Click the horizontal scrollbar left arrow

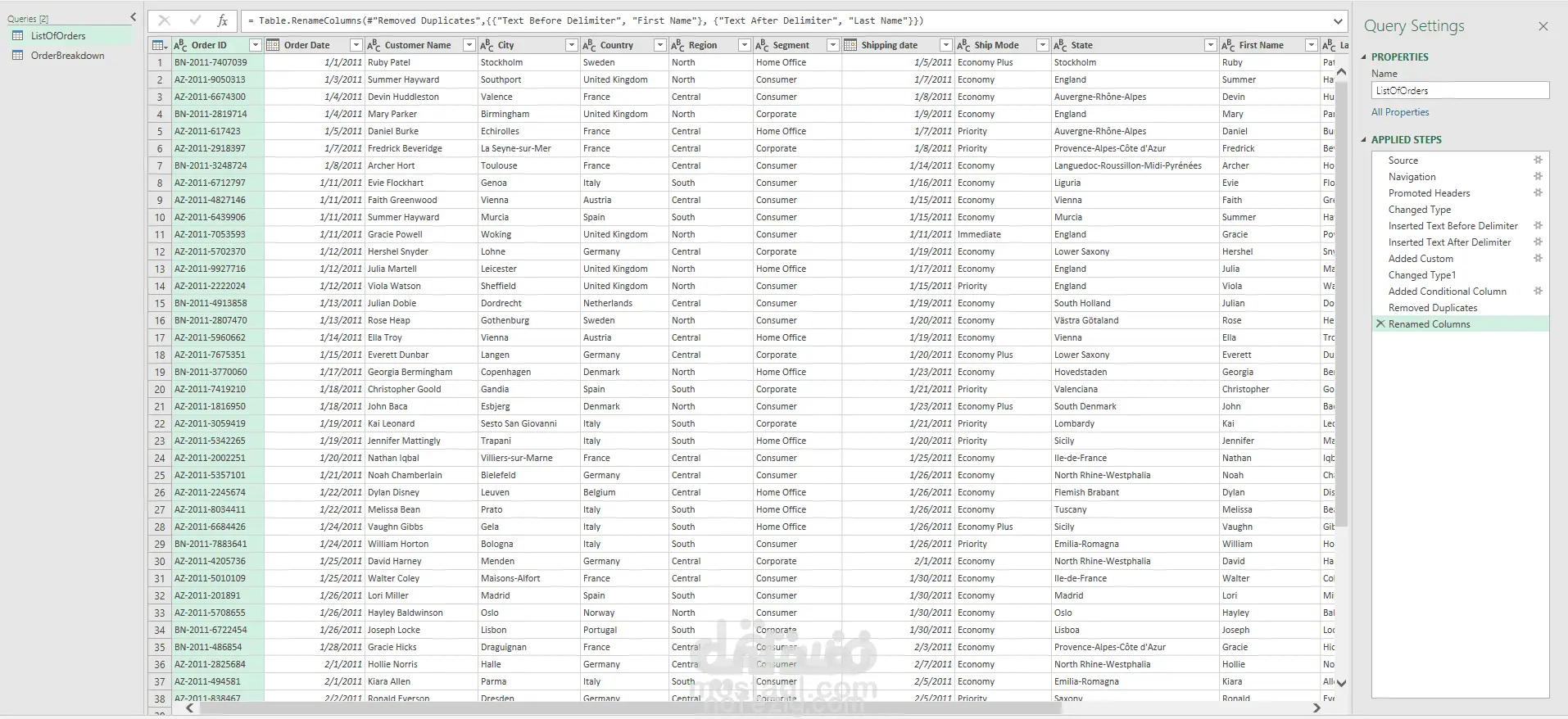189,708
